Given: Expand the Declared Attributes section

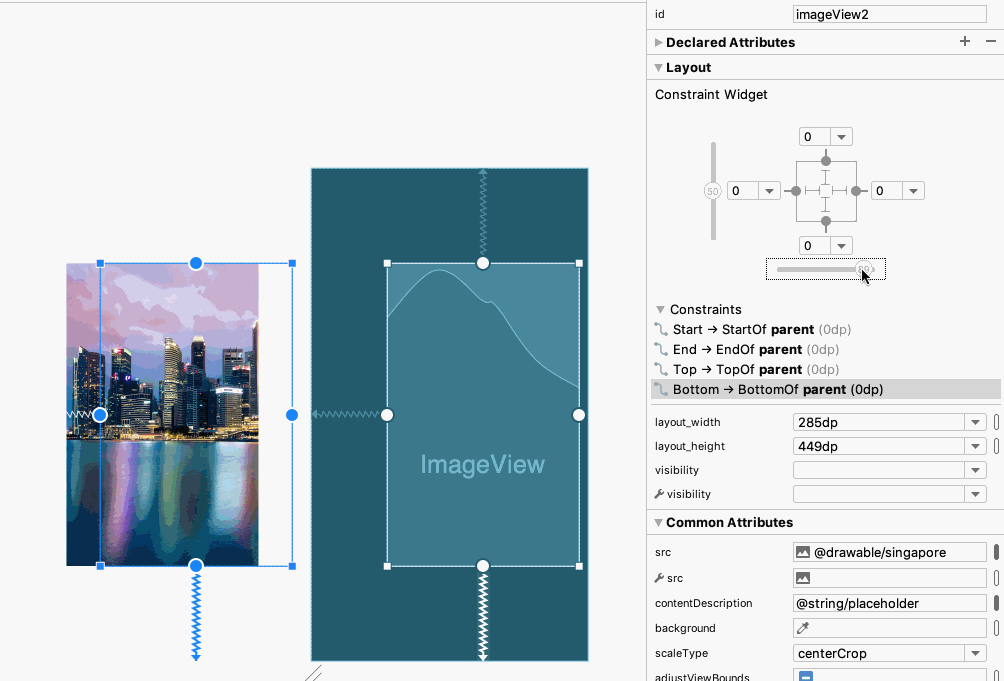Looking at the screenshot, I should click(x=660, y=42).
